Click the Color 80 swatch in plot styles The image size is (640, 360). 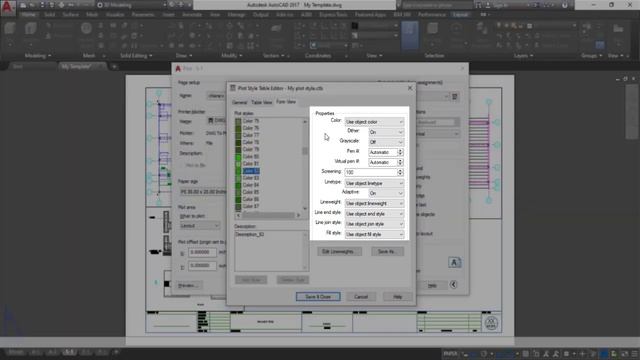pos(238,157)
